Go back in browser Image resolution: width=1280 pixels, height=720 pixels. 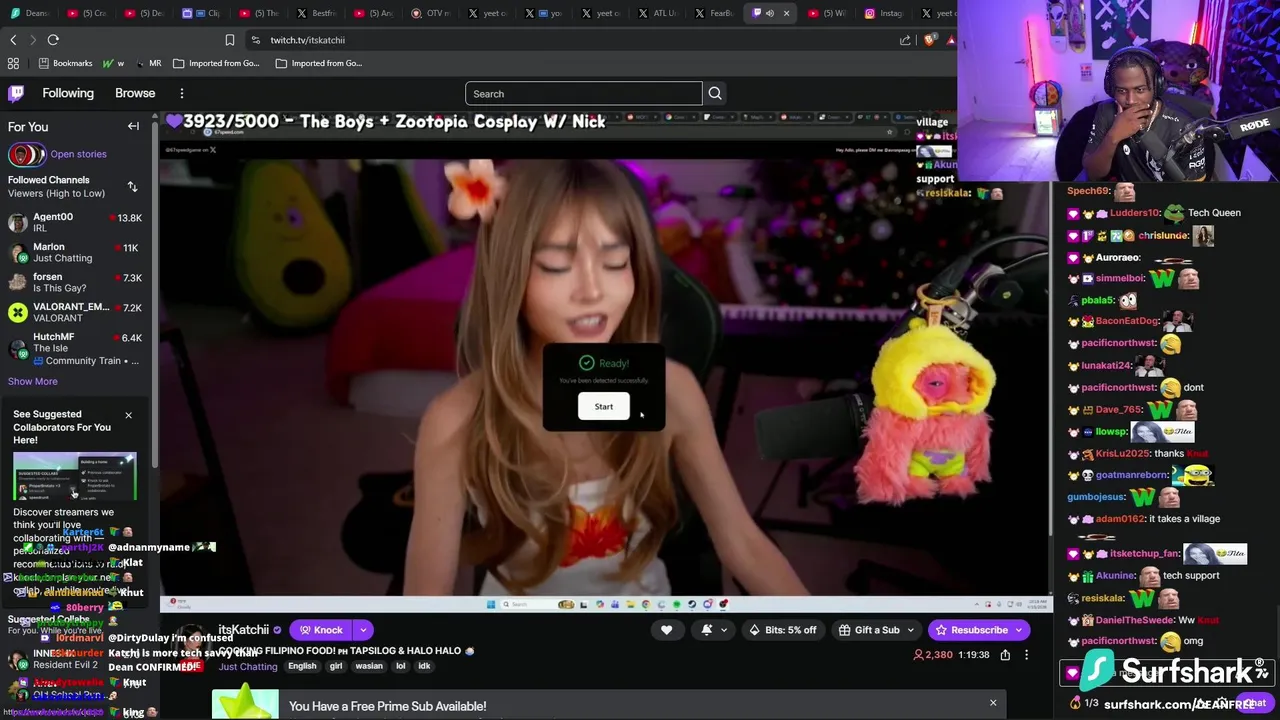click(x=13, y=40)
